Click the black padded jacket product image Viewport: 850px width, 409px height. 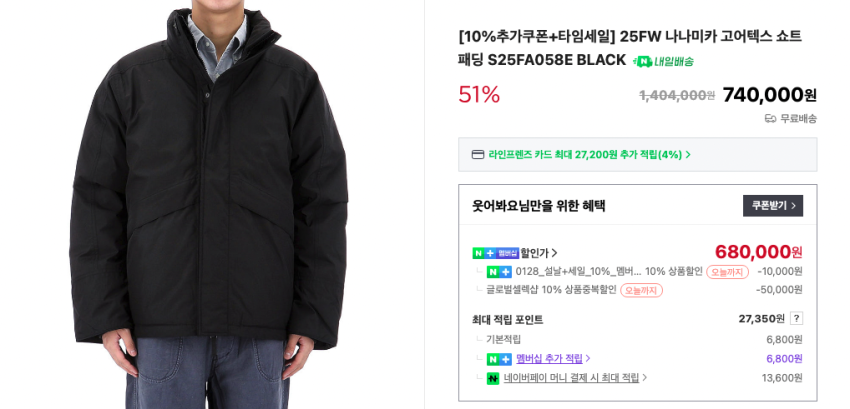pos(208,204)
